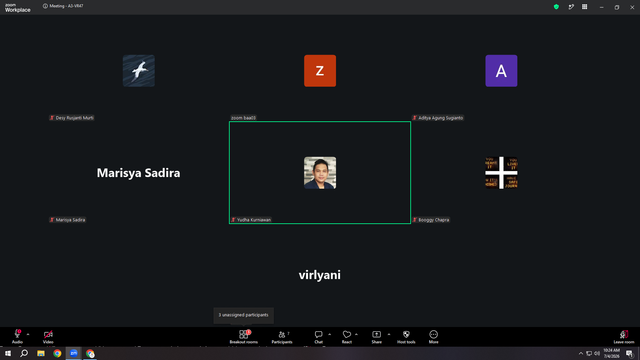Image resolution: width=640 pixels, height=360 pixels.
Task: Unmute microphone with the Audio button
Action: 17,337
